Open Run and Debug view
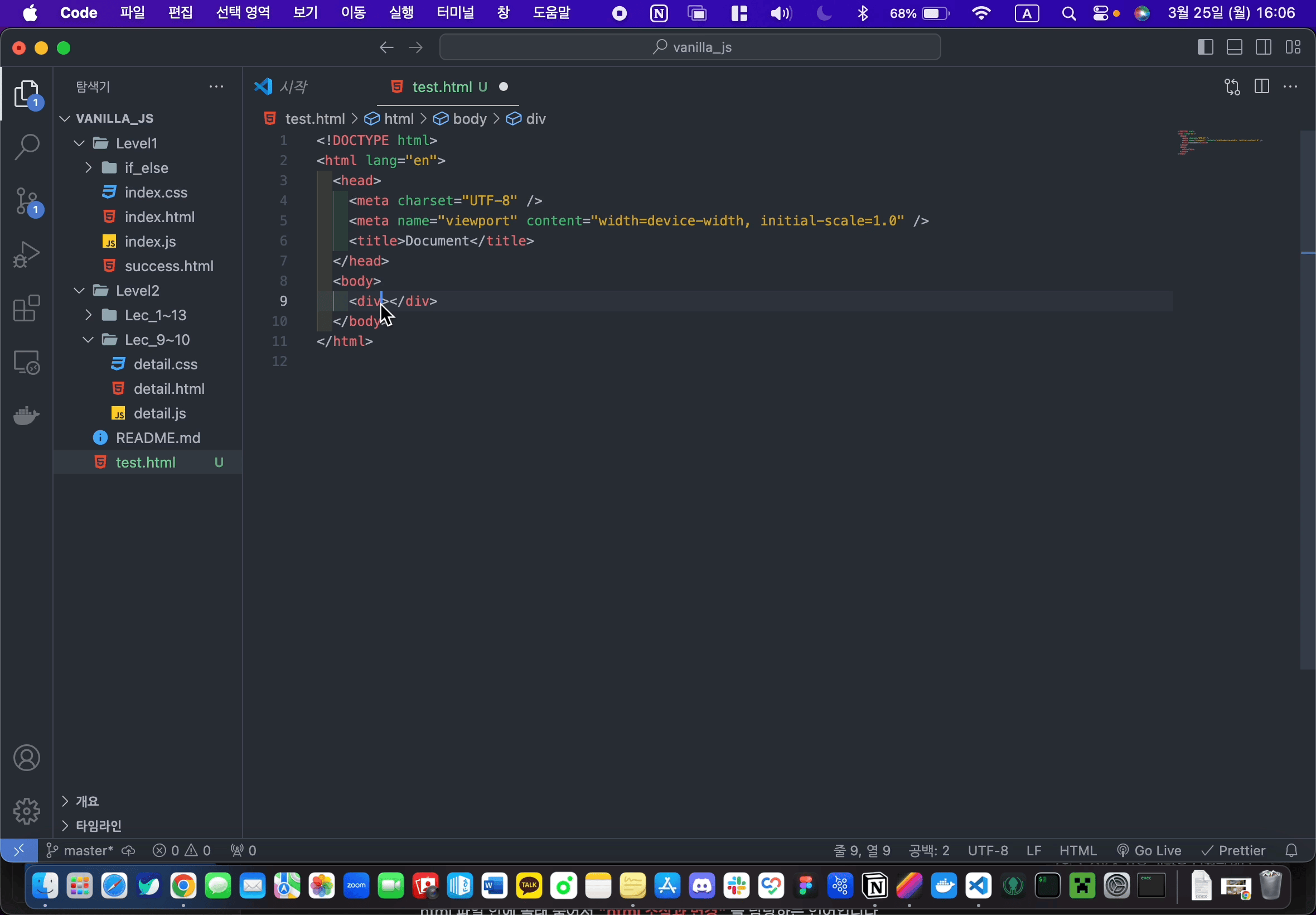 point(26,254)
